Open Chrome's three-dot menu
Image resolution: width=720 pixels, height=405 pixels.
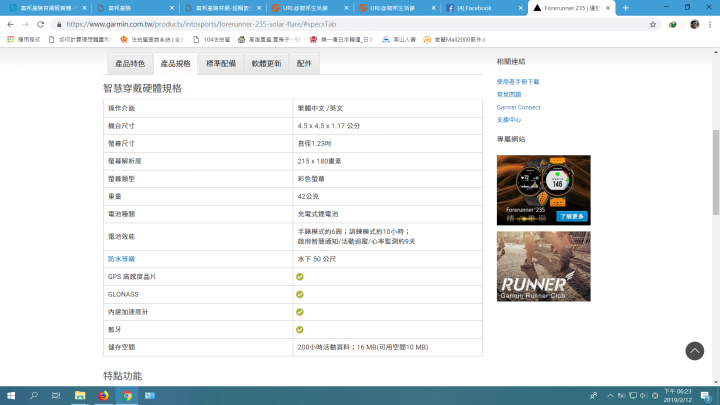click(x=709, y=24)
